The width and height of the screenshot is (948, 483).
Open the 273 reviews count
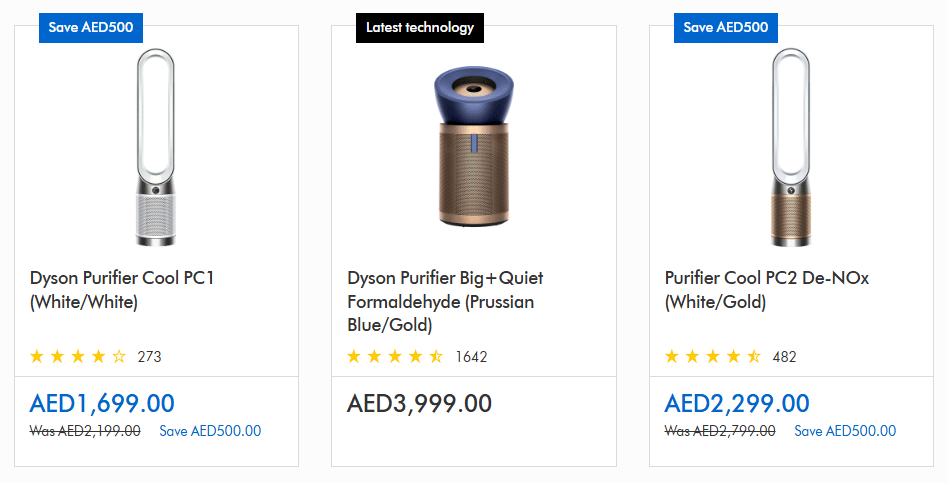pos(149,356)
